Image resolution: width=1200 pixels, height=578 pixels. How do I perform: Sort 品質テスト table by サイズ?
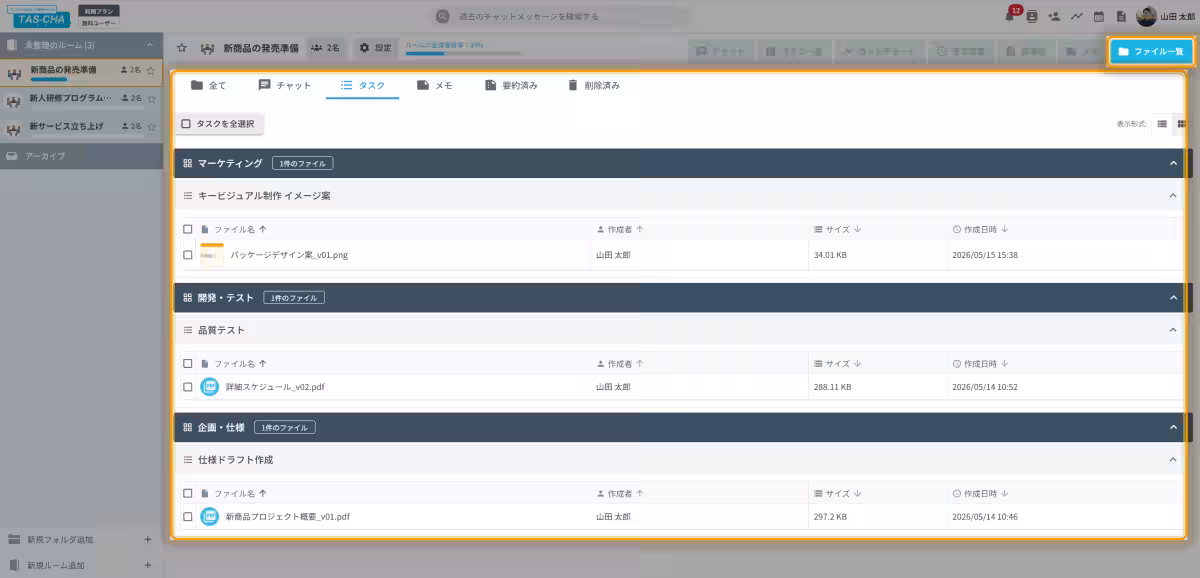click(x=838, y=364)
